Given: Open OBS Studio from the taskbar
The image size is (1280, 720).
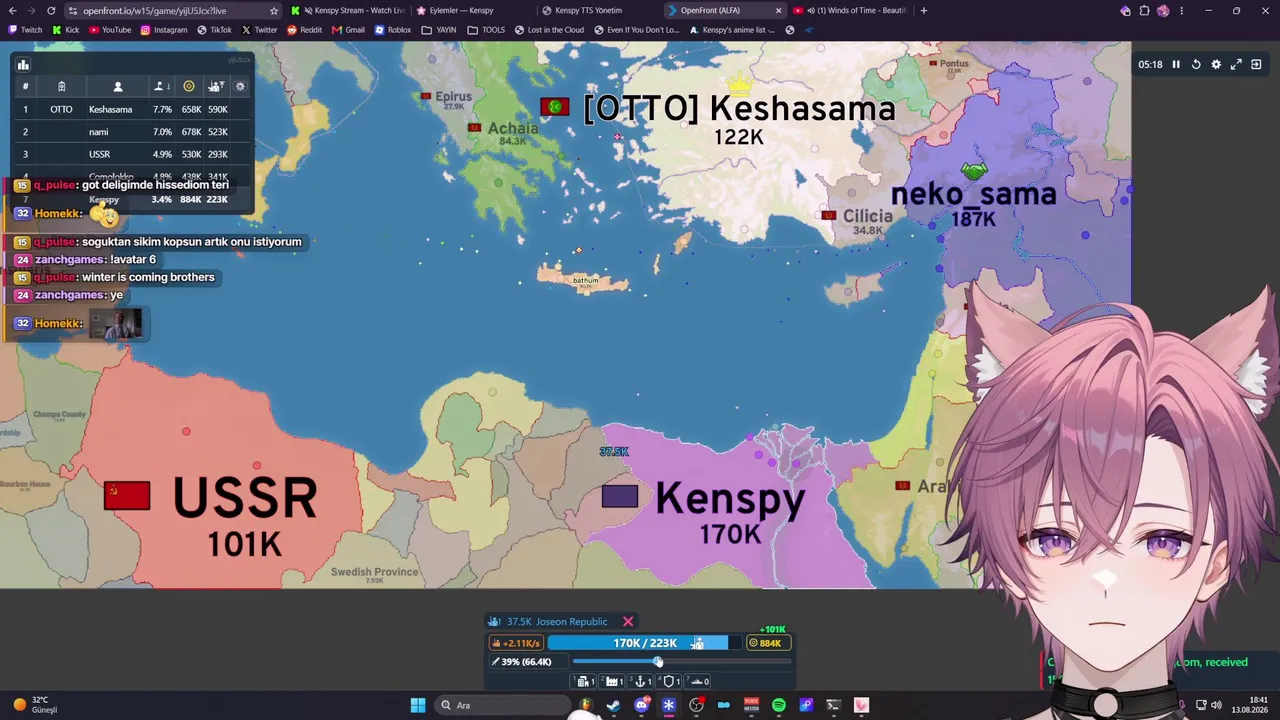Looking at the screenshot, I should 696,705.
